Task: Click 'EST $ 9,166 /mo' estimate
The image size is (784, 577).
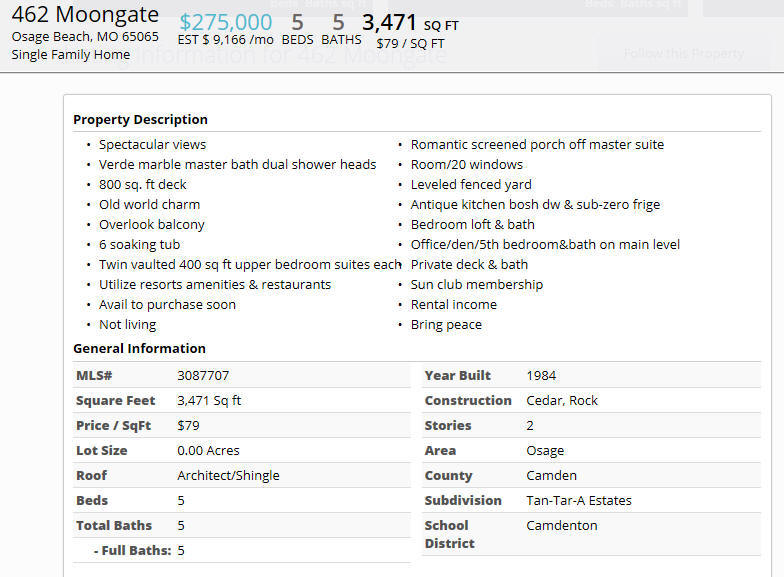Action: (226, 40)
